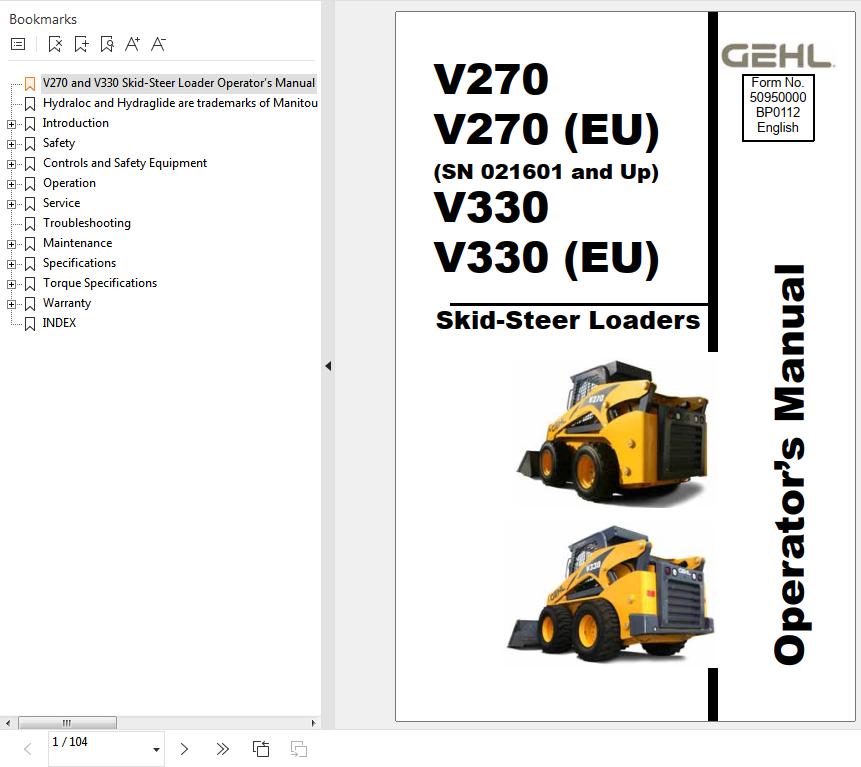The width and height of the screenshot is (861, 767).
Task: Go to the INDEX bookmark
Action: 59,323
